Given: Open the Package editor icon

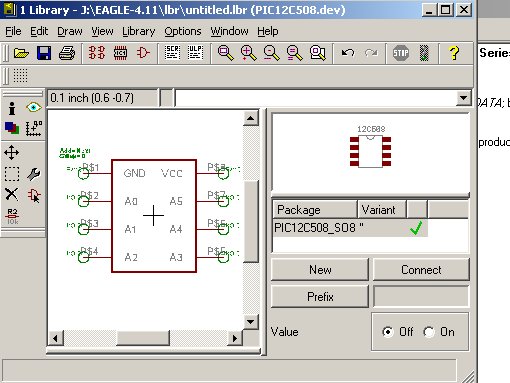Looking at the screenshot, I should pyautogui.click(x=120, y=53).
